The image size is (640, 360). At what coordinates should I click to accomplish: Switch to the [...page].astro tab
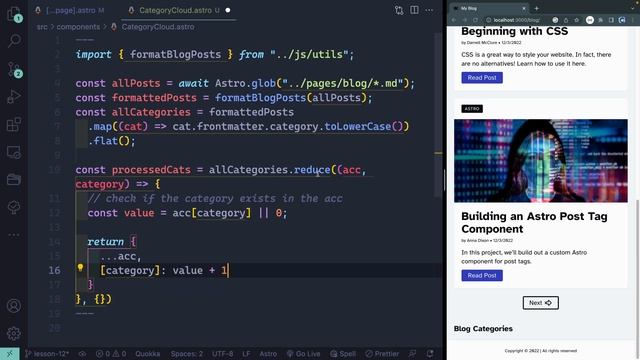[70, 10]
